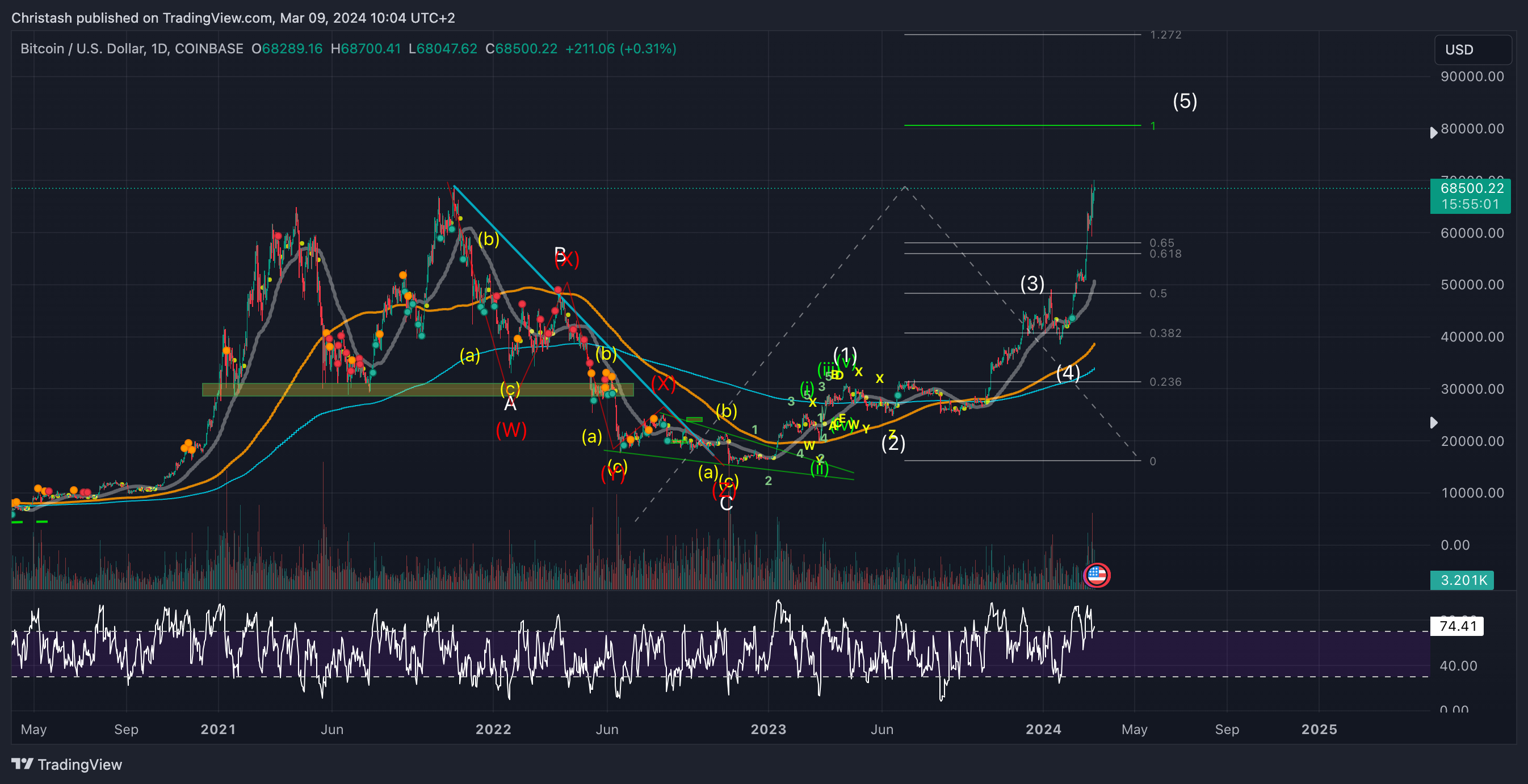Click the high value H68700.41
Viewport: 1528px width, 784px height.
pyautogui.click(x=366, y=49)
